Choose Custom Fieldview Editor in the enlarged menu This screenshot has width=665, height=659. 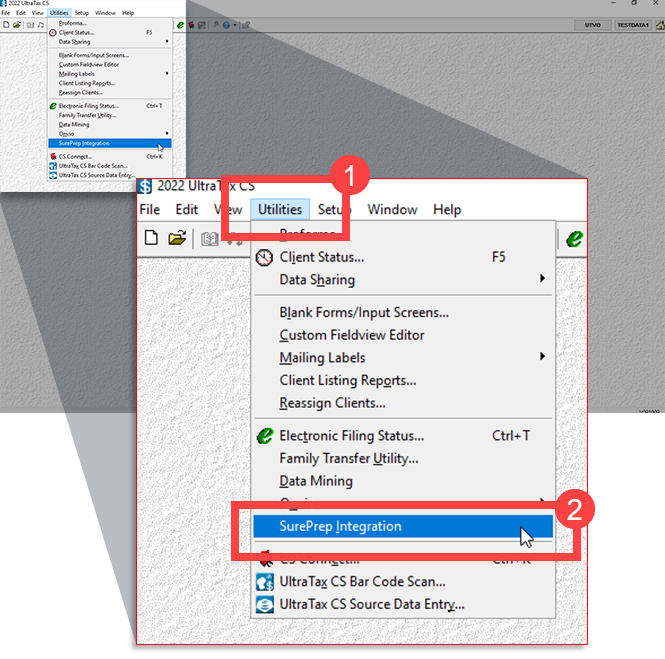403,335
